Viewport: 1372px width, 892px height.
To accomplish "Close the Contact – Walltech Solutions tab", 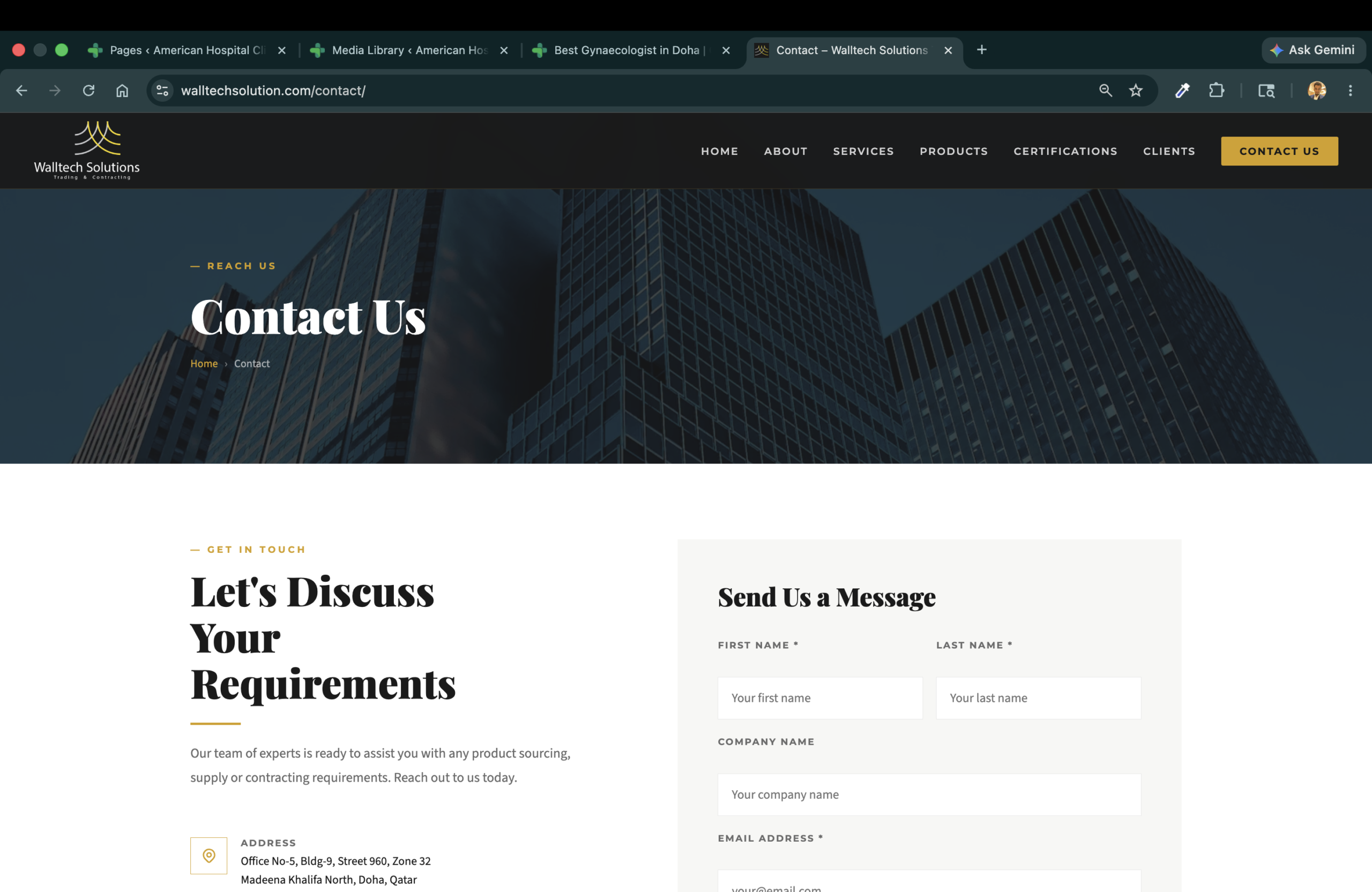I will coord(948,51).
